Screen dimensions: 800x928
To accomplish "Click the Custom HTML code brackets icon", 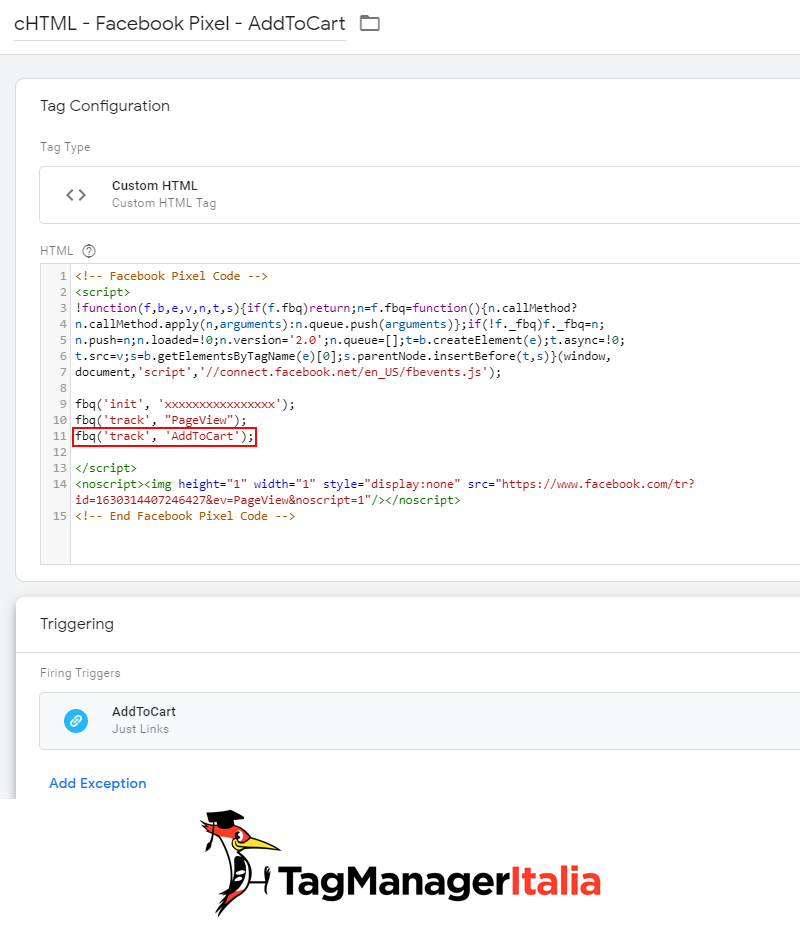I will [x=76, y=195].
